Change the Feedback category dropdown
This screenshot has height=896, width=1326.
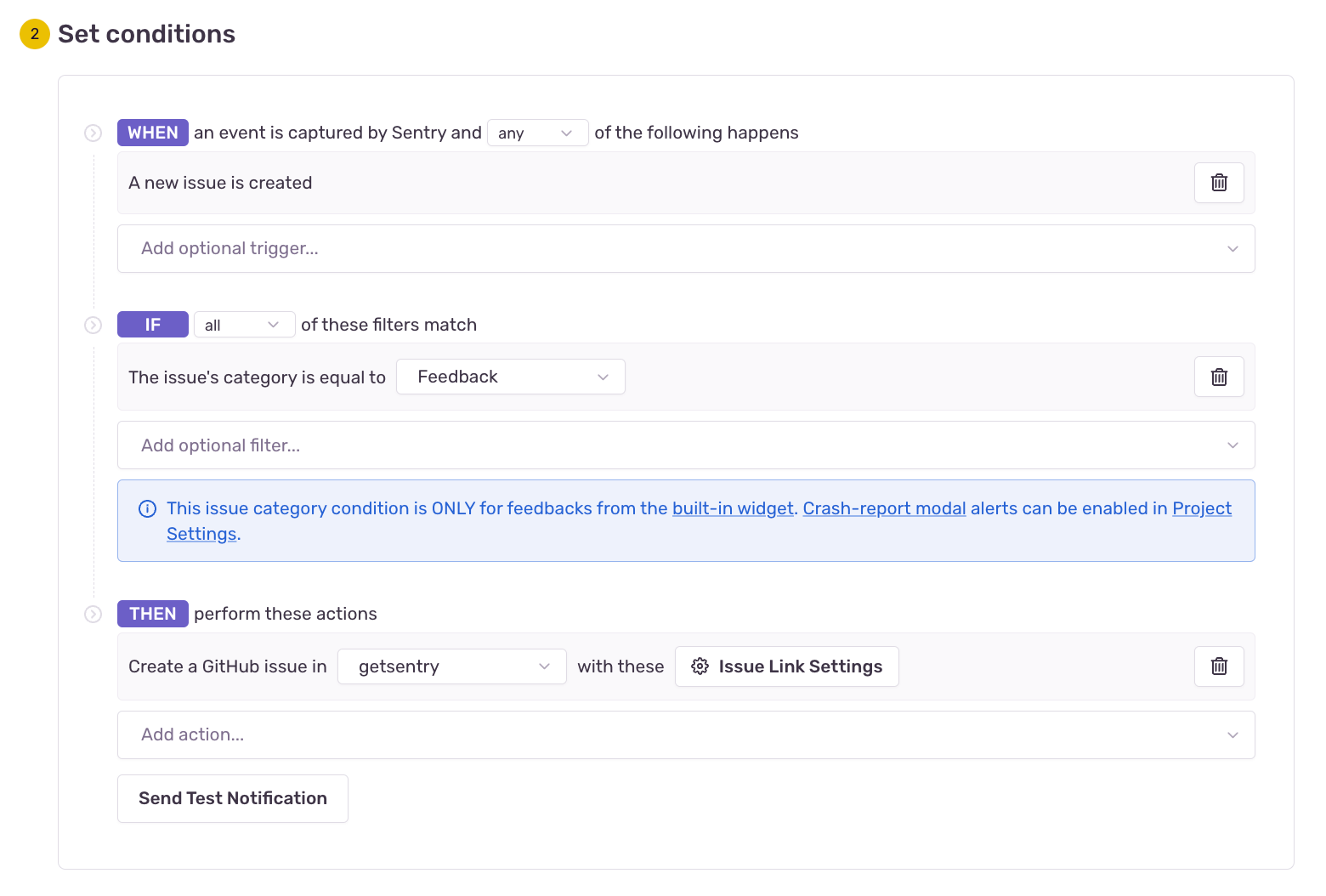pos(510,377)
